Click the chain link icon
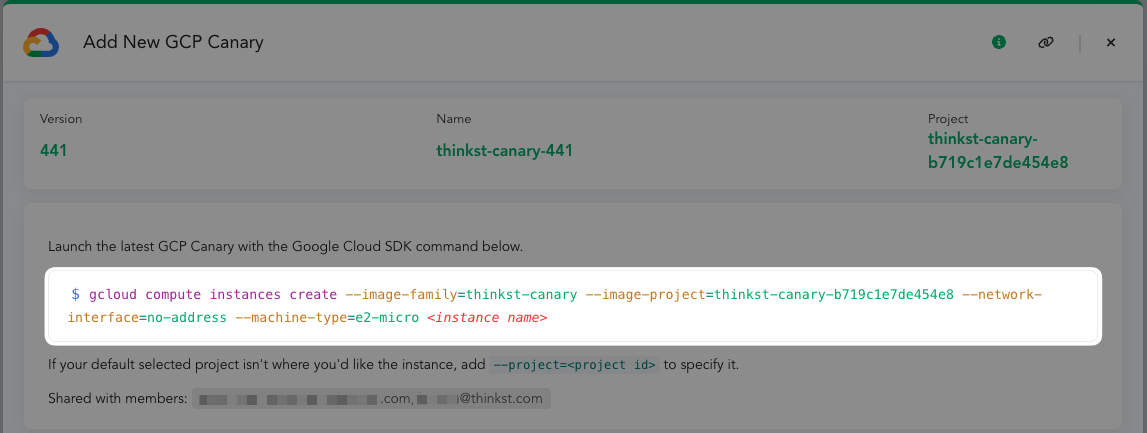 pos(1046,42)
